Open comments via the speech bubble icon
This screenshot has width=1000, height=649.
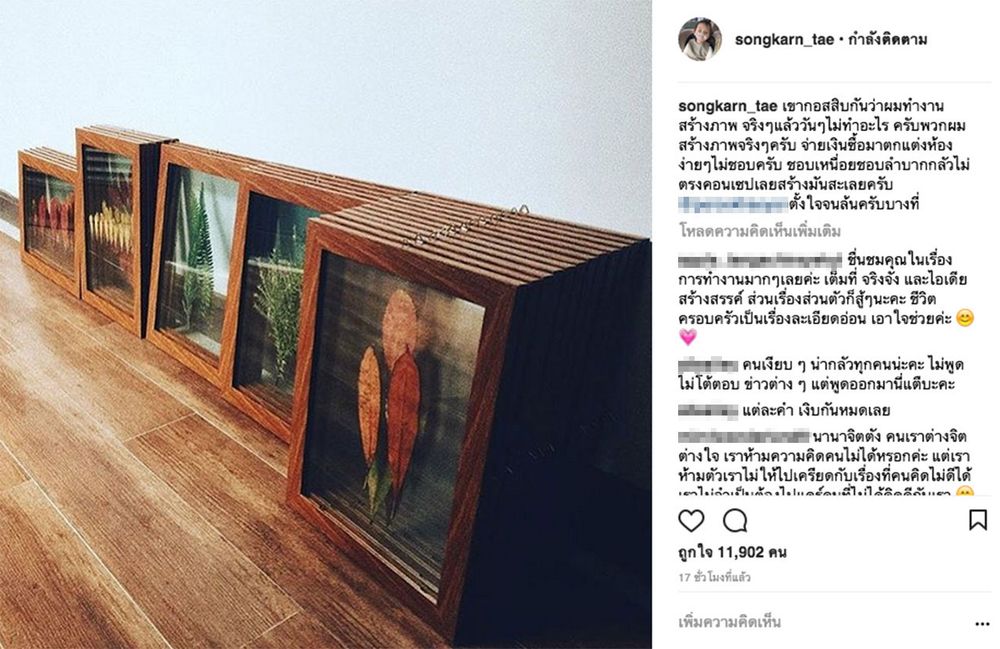pyautogui.click(x=735, y=521)
